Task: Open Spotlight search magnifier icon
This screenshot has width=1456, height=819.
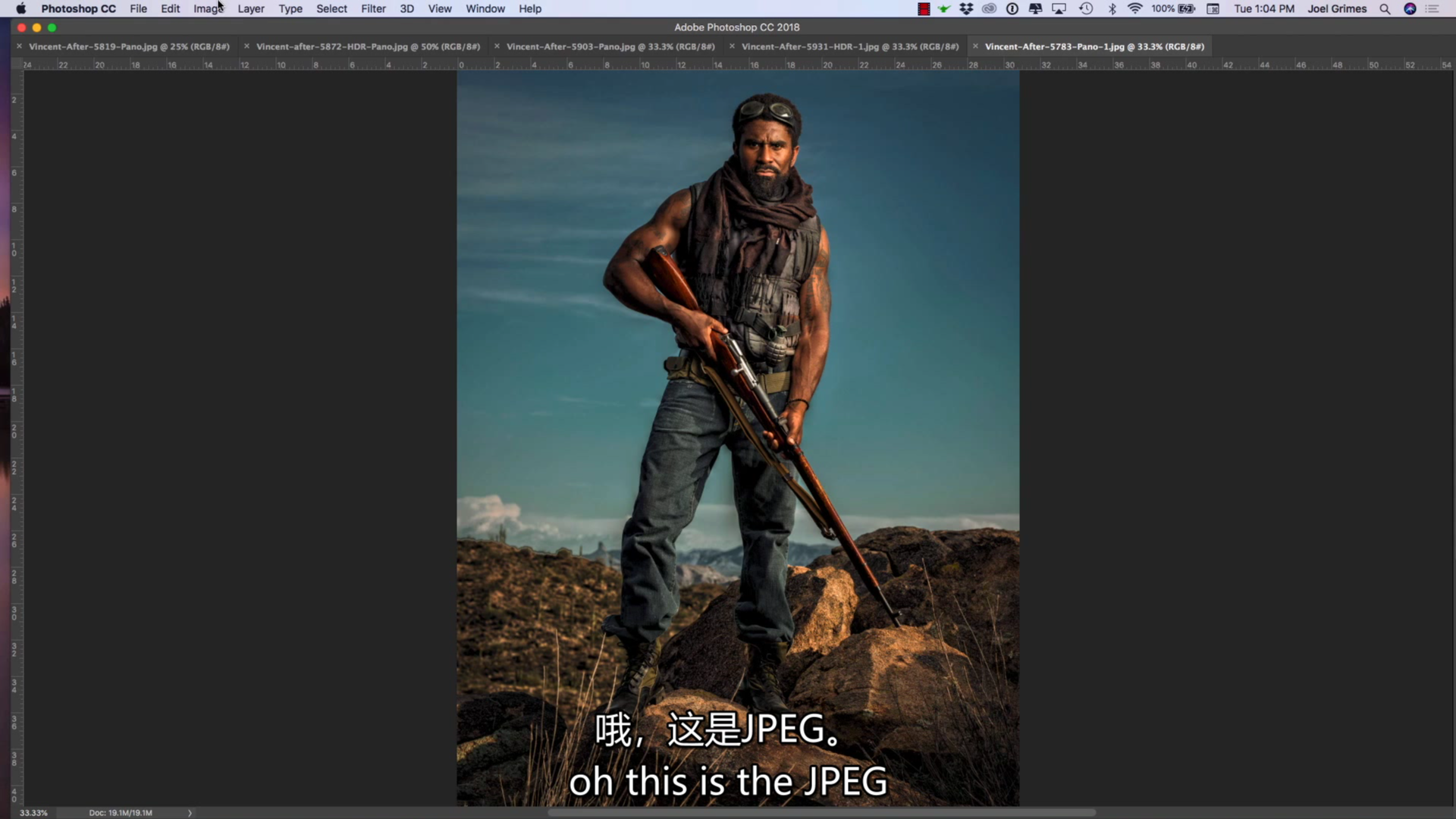Action: point(1385,9)
